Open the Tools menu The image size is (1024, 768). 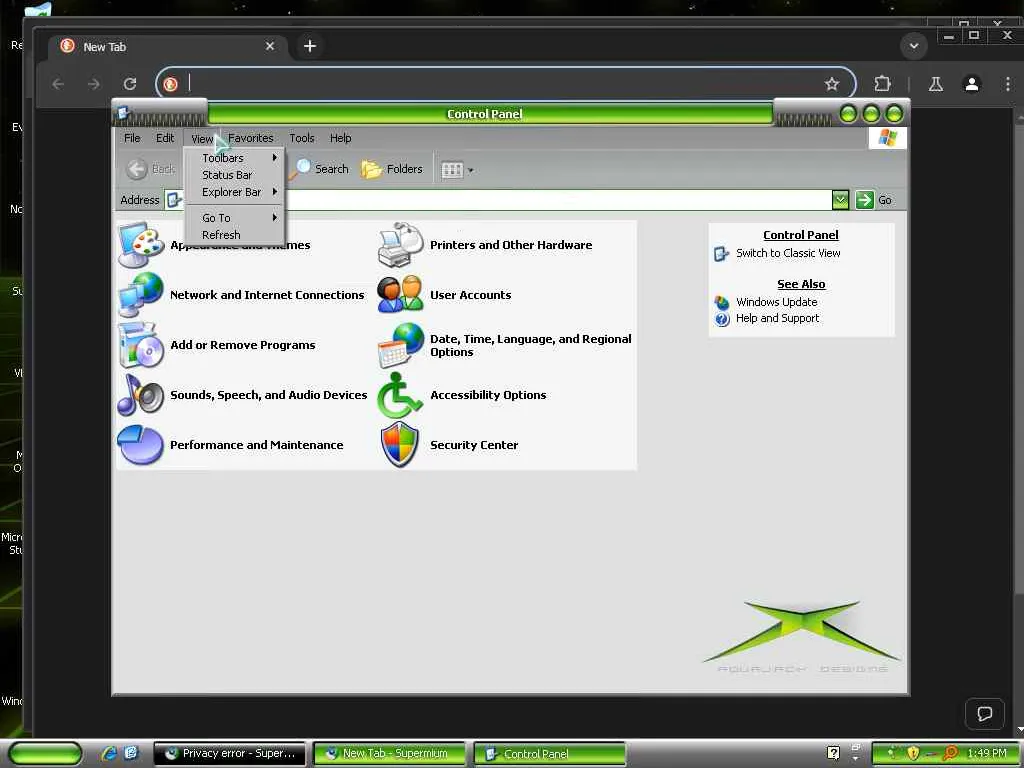(302, 138)
